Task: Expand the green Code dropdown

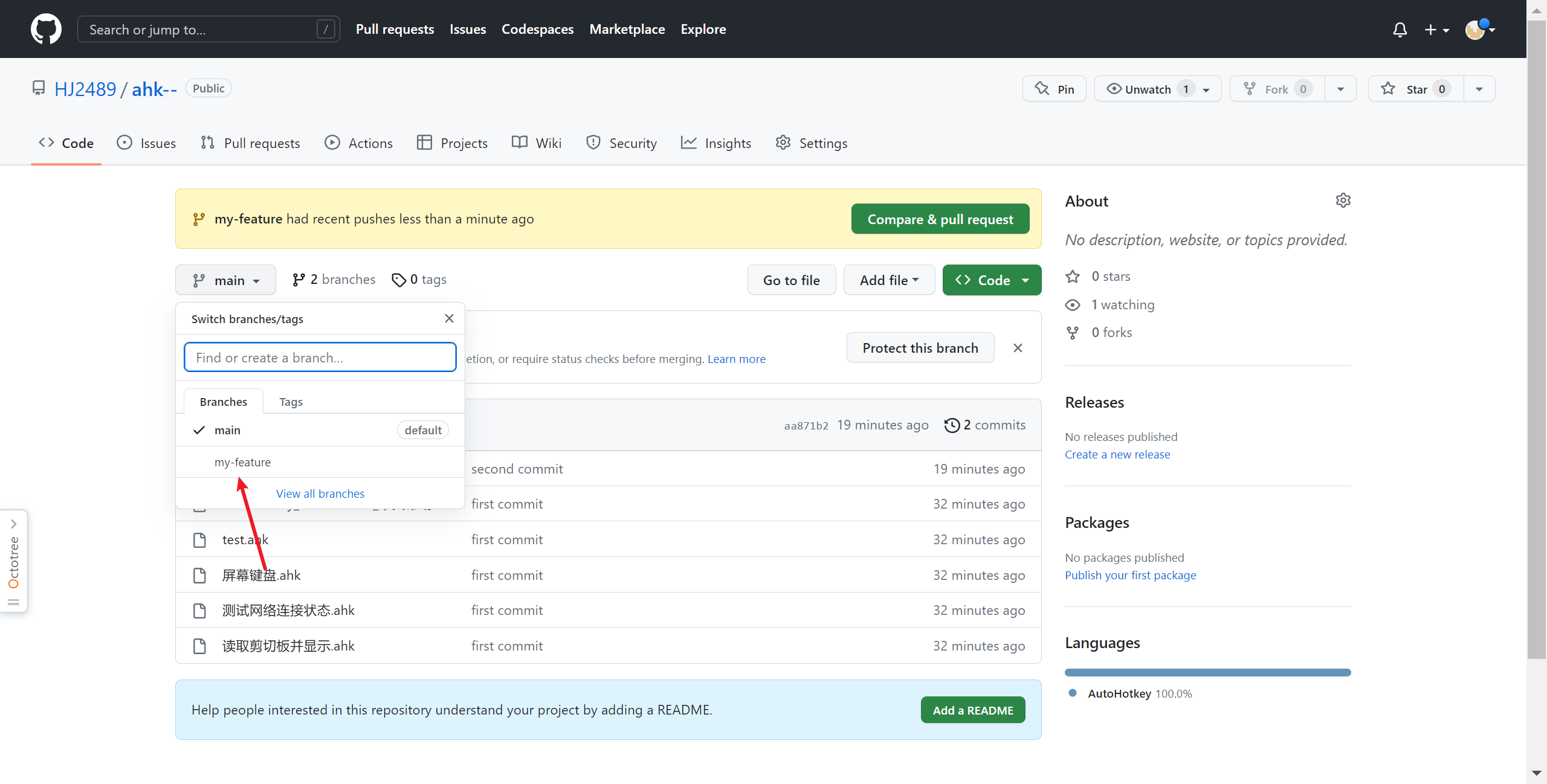Action: coord(992,280)
